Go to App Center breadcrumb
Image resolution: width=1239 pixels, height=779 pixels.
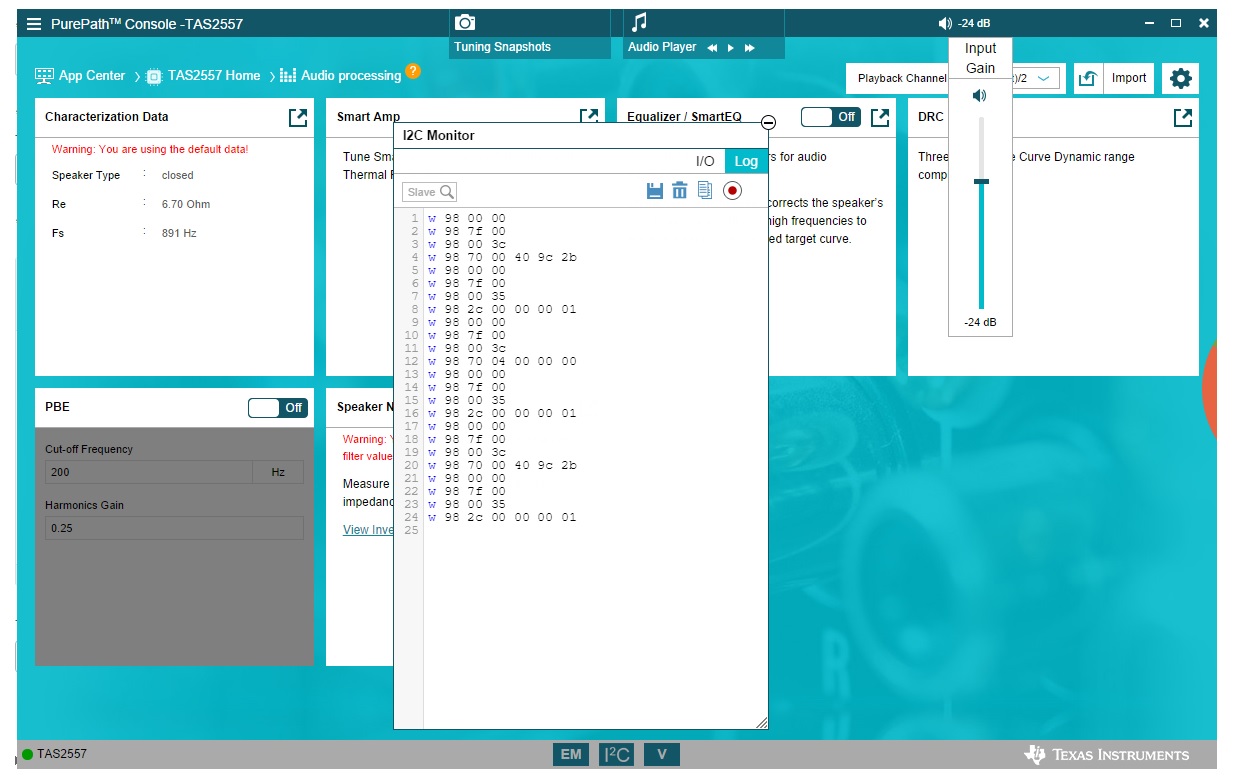coord(80,75)
